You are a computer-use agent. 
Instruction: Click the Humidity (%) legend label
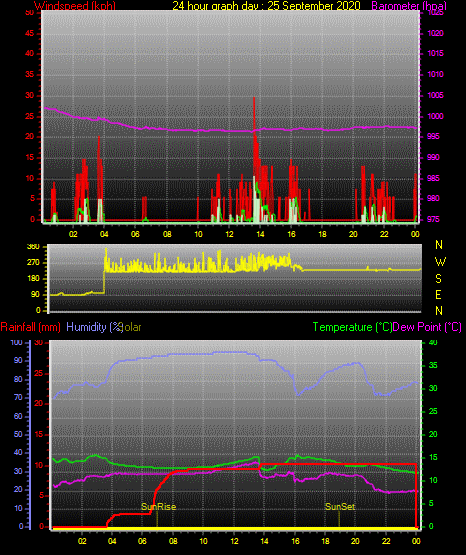click(x=94, y=327)
